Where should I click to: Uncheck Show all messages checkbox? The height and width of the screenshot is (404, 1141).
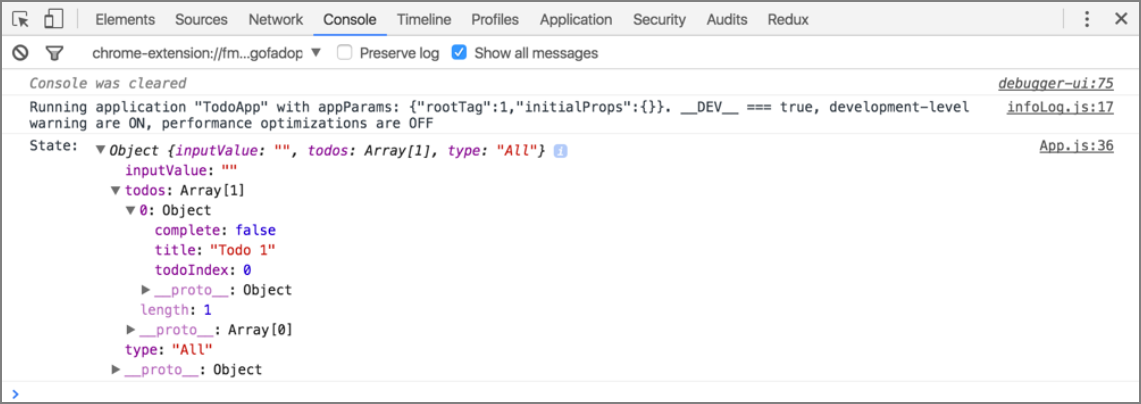click(459, 53)
